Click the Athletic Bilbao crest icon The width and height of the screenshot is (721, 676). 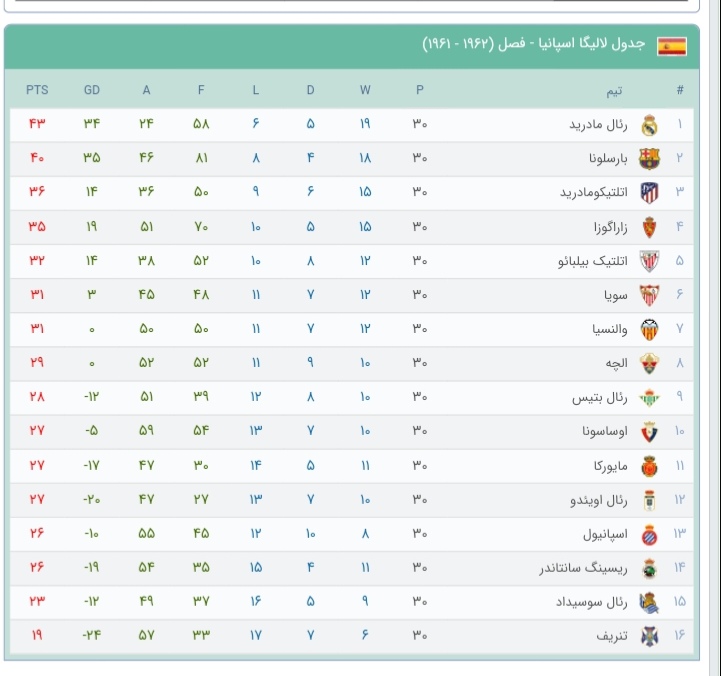pos(649,261)
